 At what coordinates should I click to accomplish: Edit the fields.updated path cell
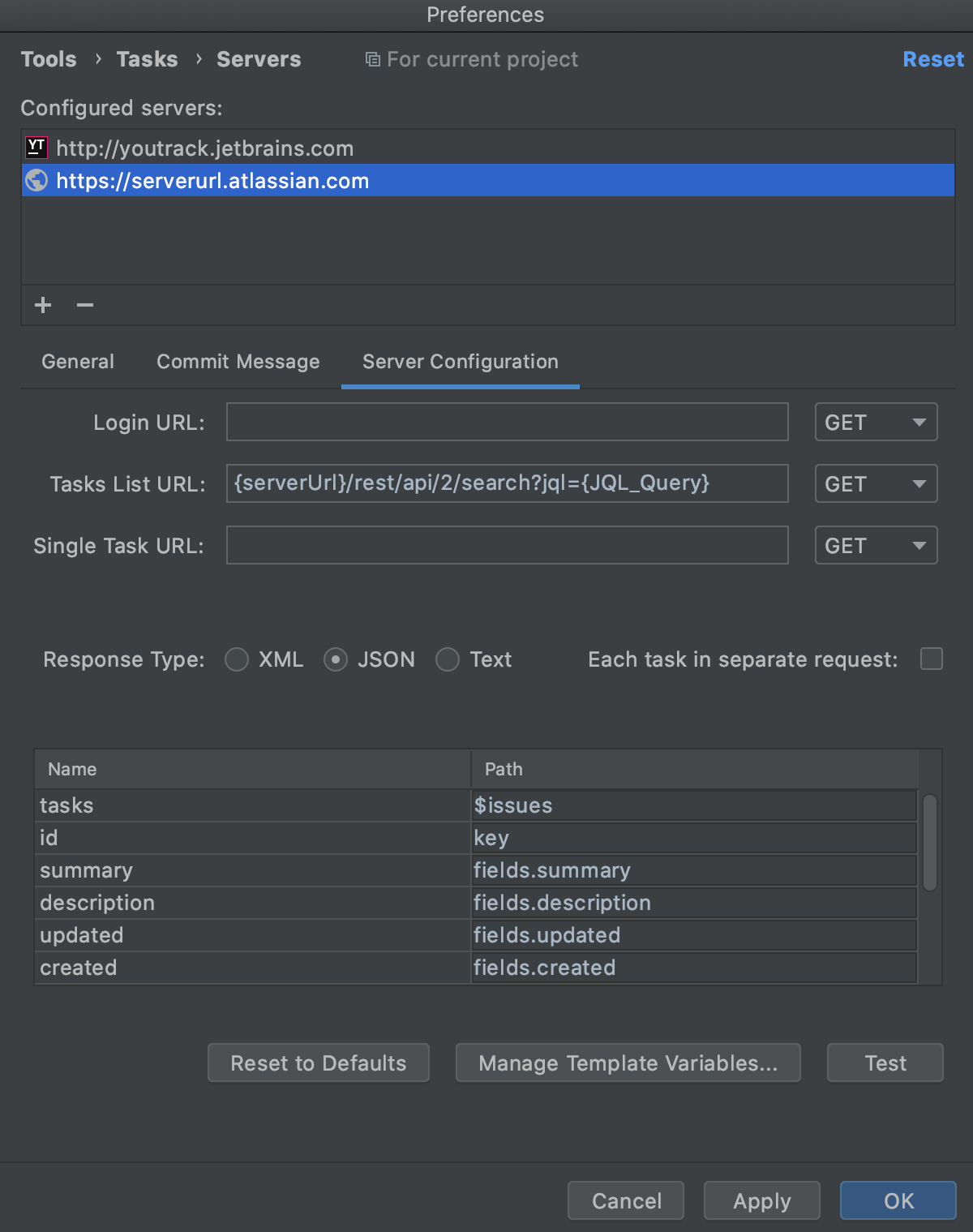pos(695,935)
